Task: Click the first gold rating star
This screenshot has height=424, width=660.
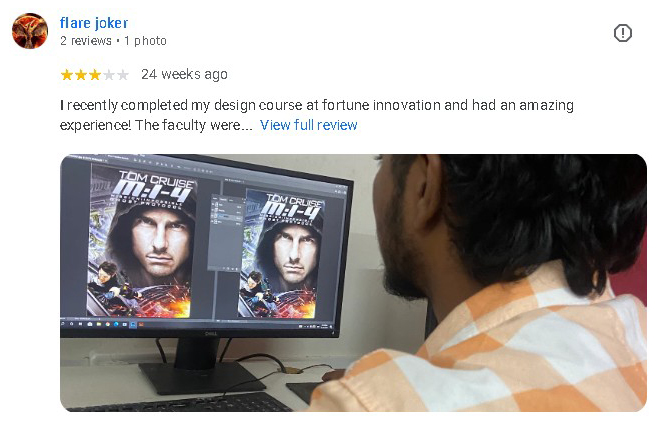Action: [x=67, y=75]
